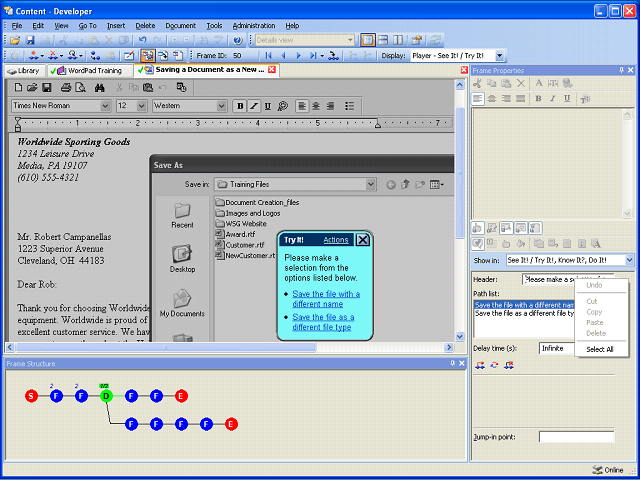
Task: Select the green D node in Frame Structure
Action: click(x=106, y=396)
